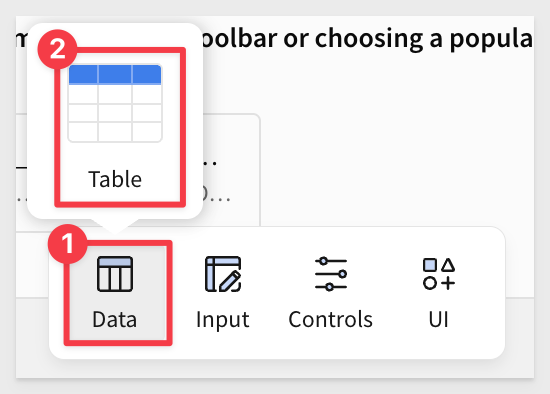Viewport: 550px width, 394px height.
Task: Click the Data label text
Action: (115, 319)
